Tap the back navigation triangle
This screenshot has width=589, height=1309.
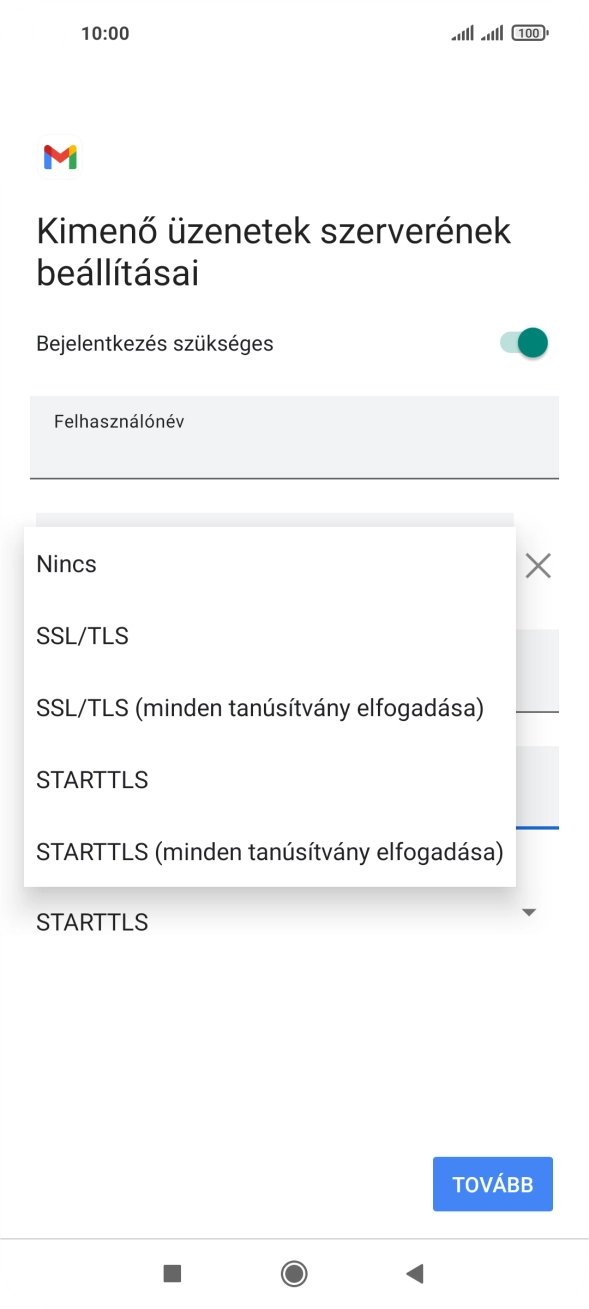414,1273
